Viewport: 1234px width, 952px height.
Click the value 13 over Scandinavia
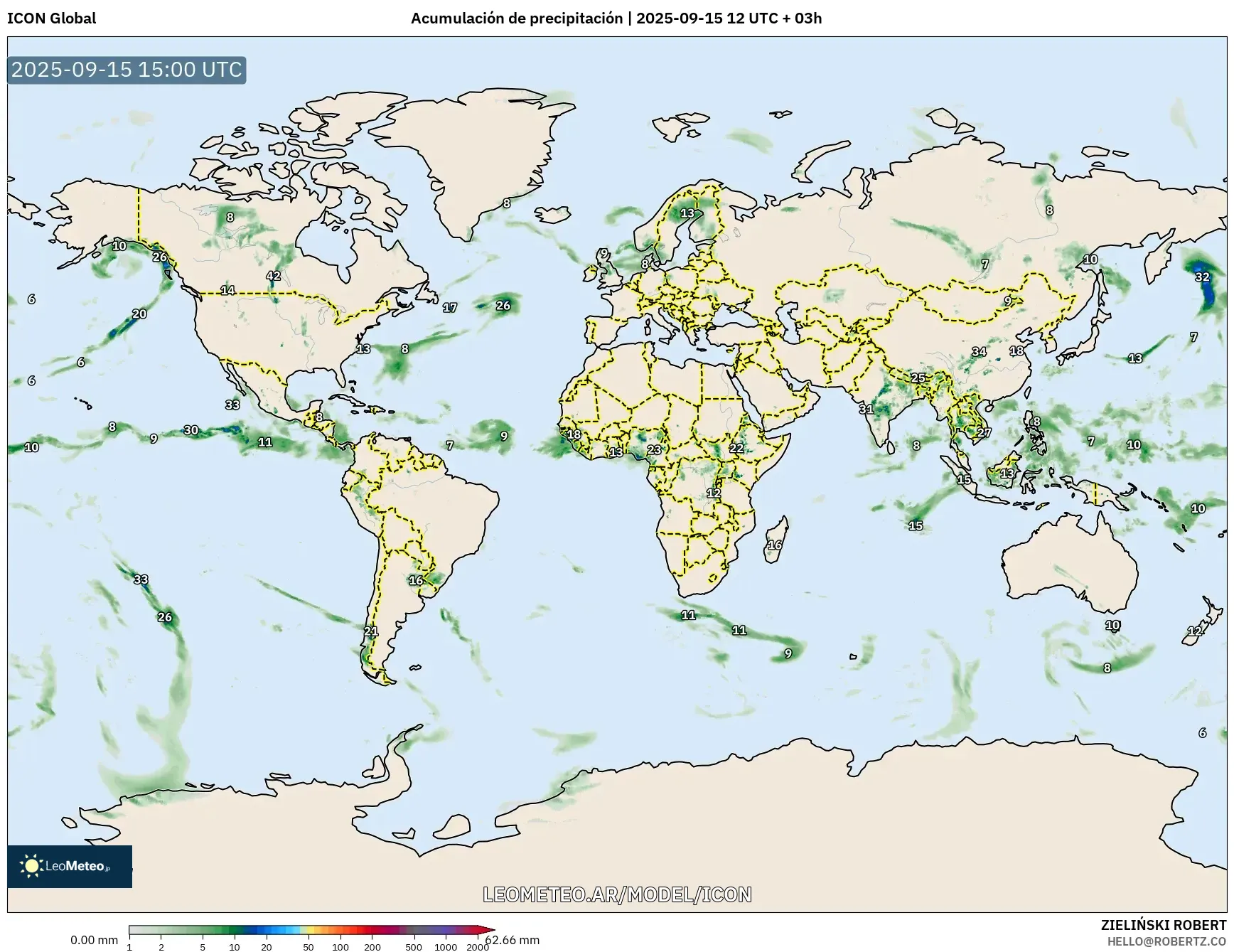(x=687, y=213)
